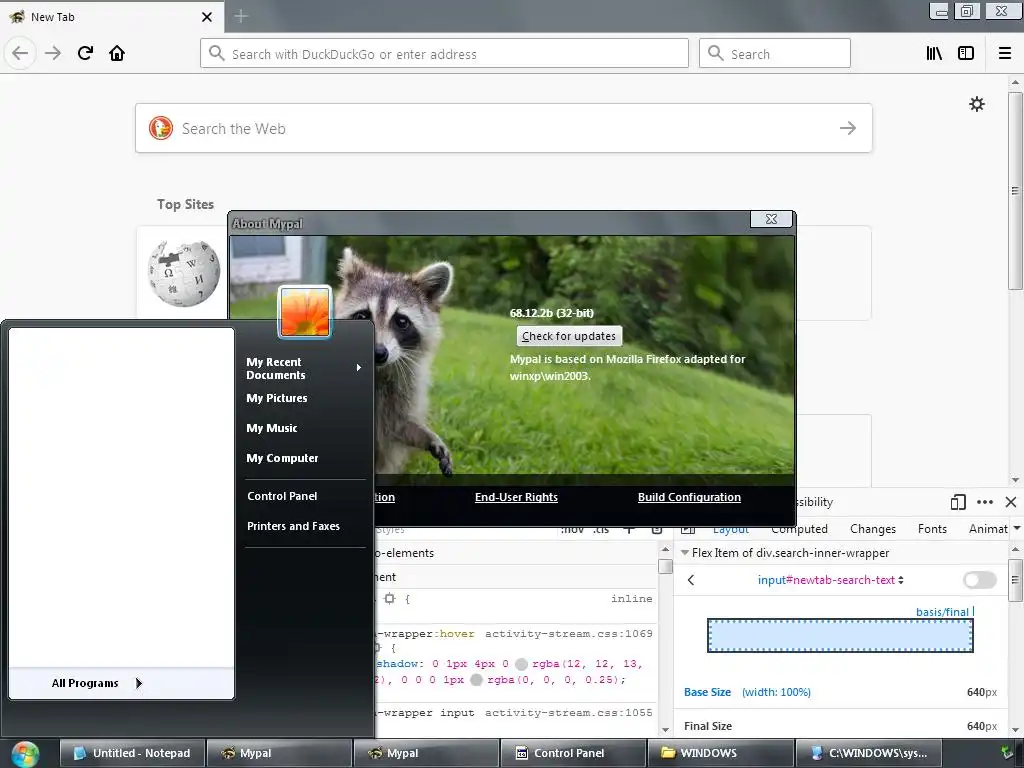1024x768 pixels.
Task: Switch to Untitled - Notepad on the taskbar
Action: pos(133,753)
